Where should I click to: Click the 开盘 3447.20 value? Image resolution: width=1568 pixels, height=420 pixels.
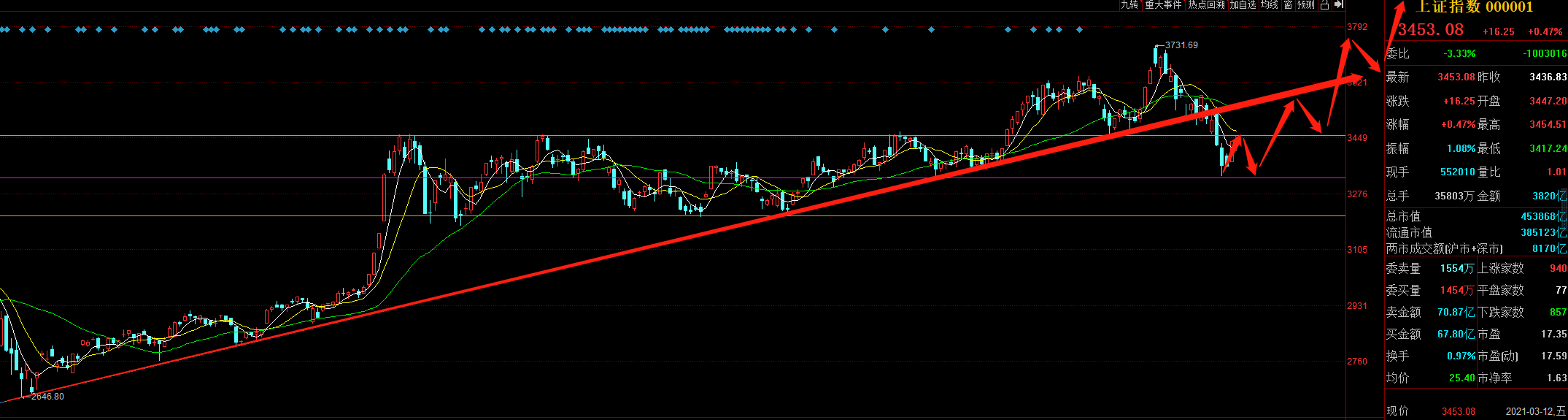point(1548,101)
